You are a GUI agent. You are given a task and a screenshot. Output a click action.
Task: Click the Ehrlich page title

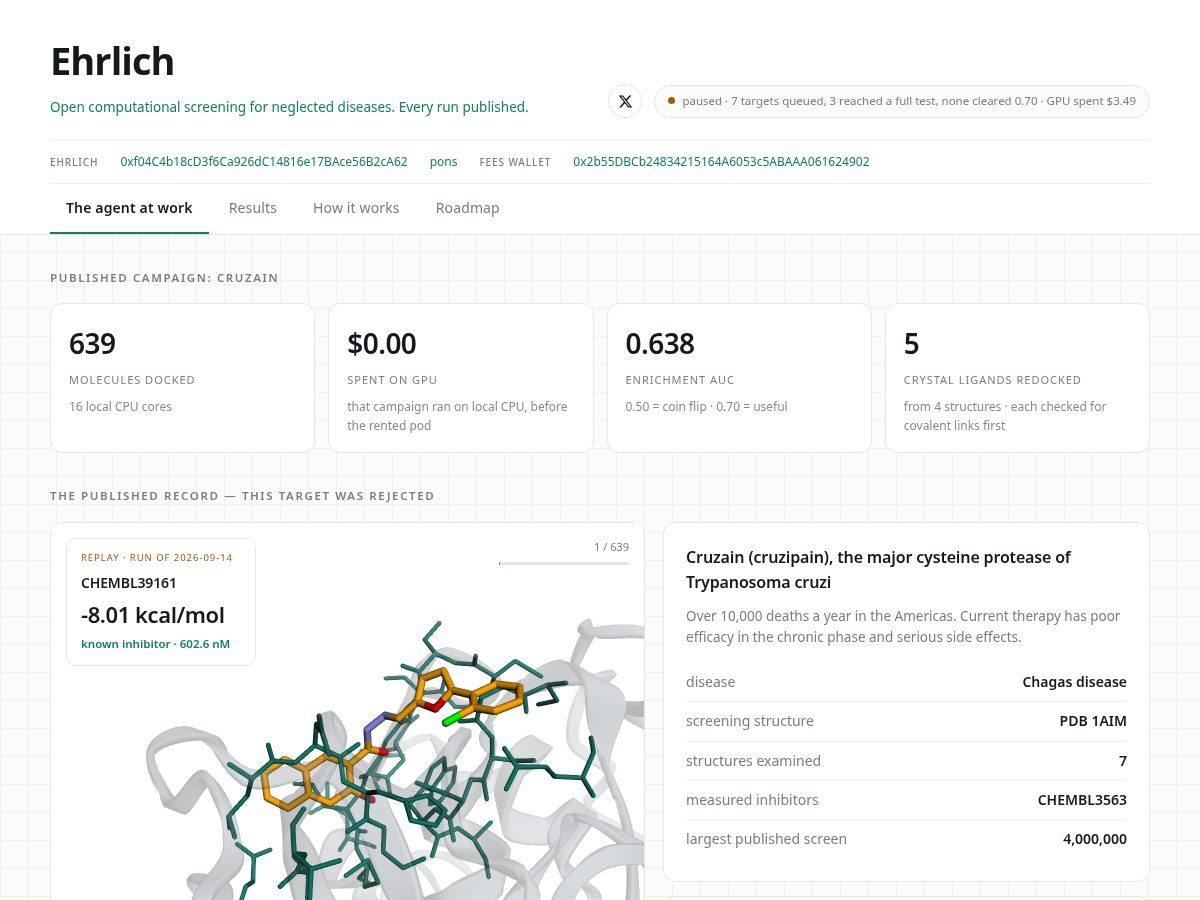pyautogui.click(x=112, y=62)
